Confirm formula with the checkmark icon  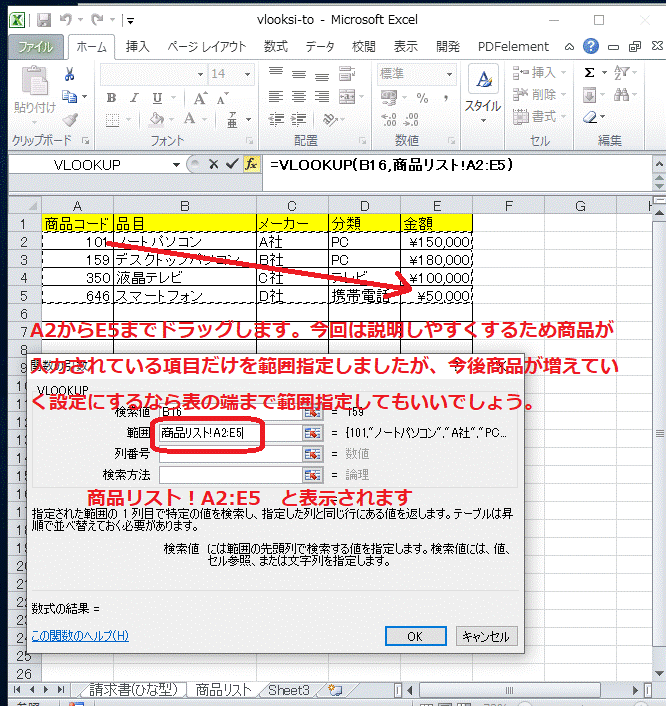coord(232,164)
